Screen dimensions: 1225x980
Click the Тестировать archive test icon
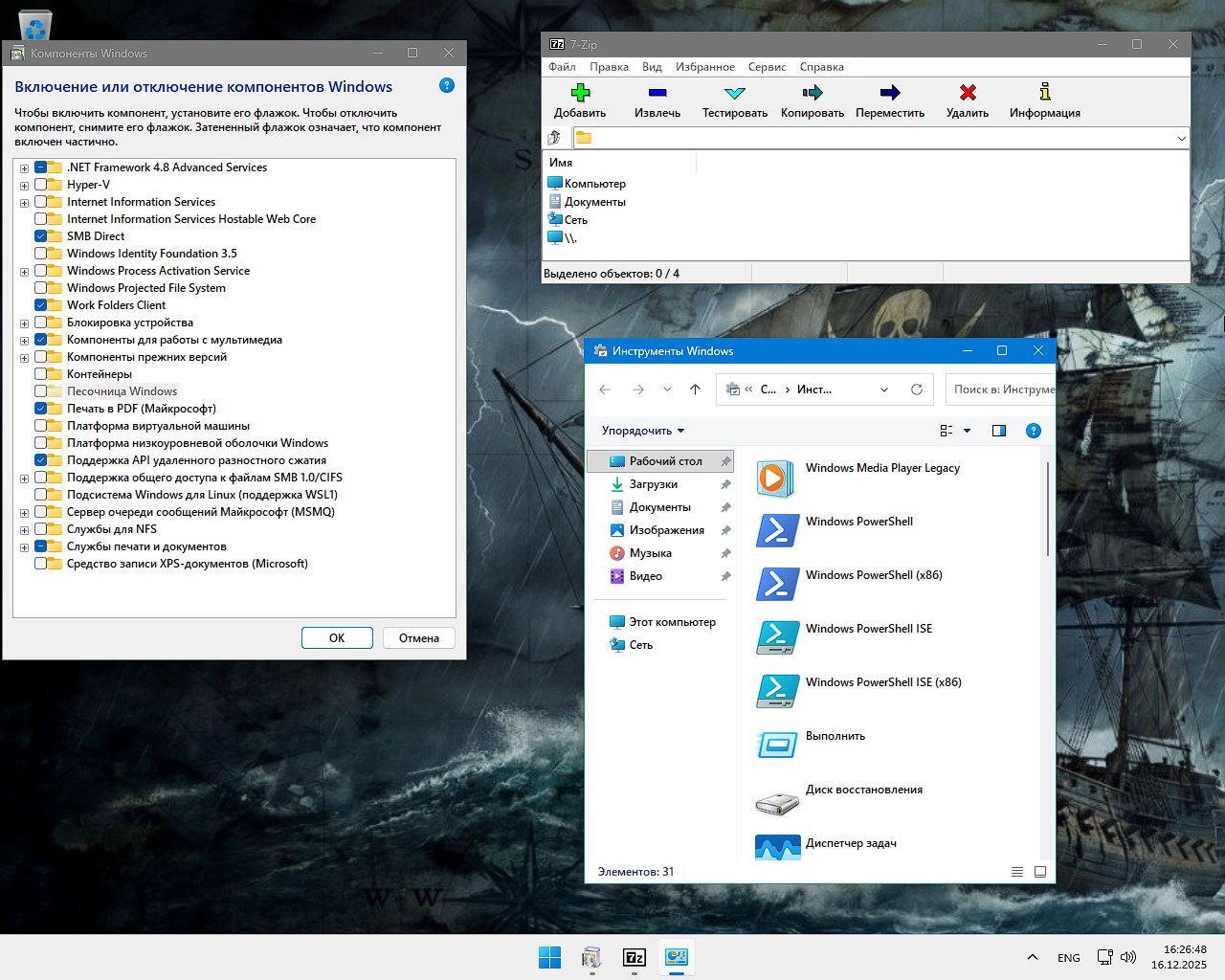[x=733, y=100]
